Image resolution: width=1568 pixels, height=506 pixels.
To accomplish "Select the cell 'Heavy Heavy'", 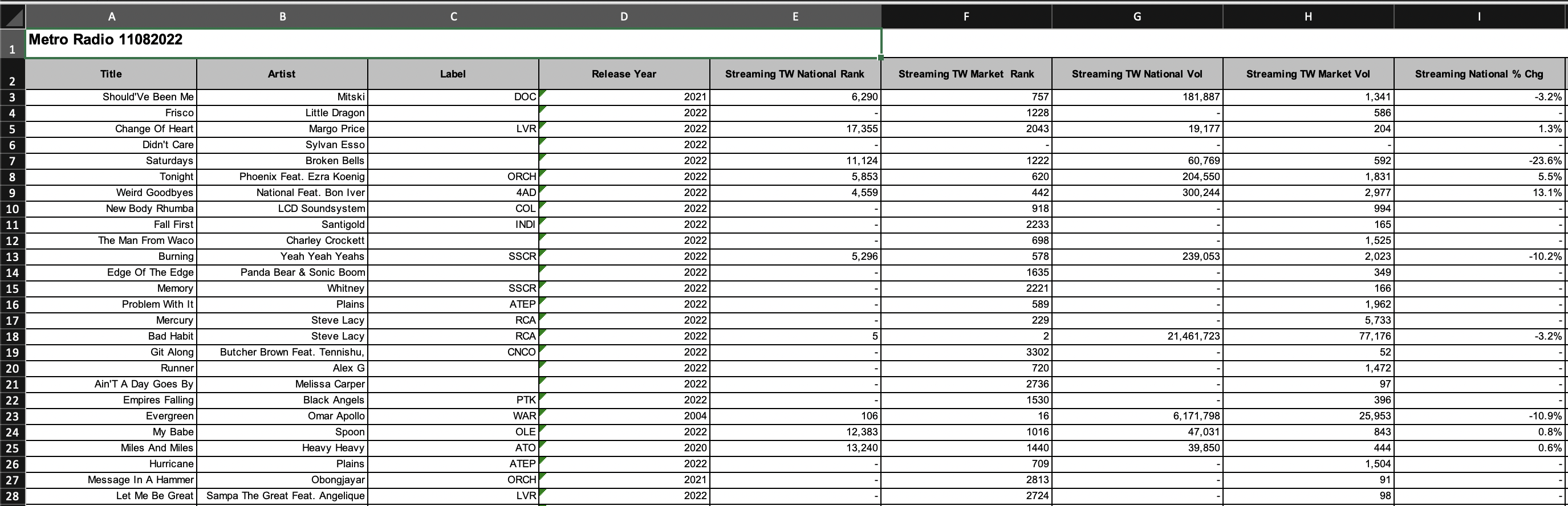I will tap(282, 448).
